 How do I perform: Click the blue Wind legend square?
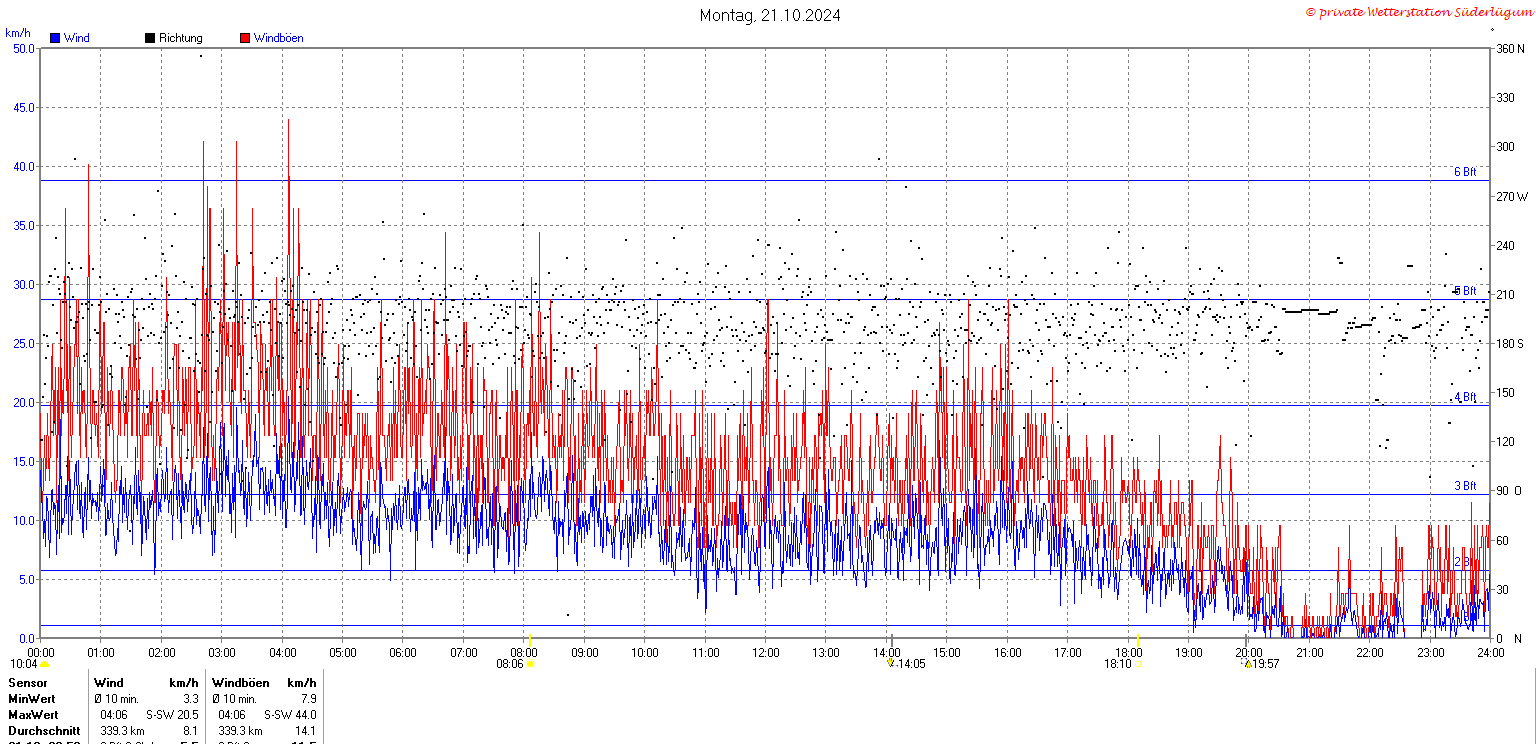point(55,38)
